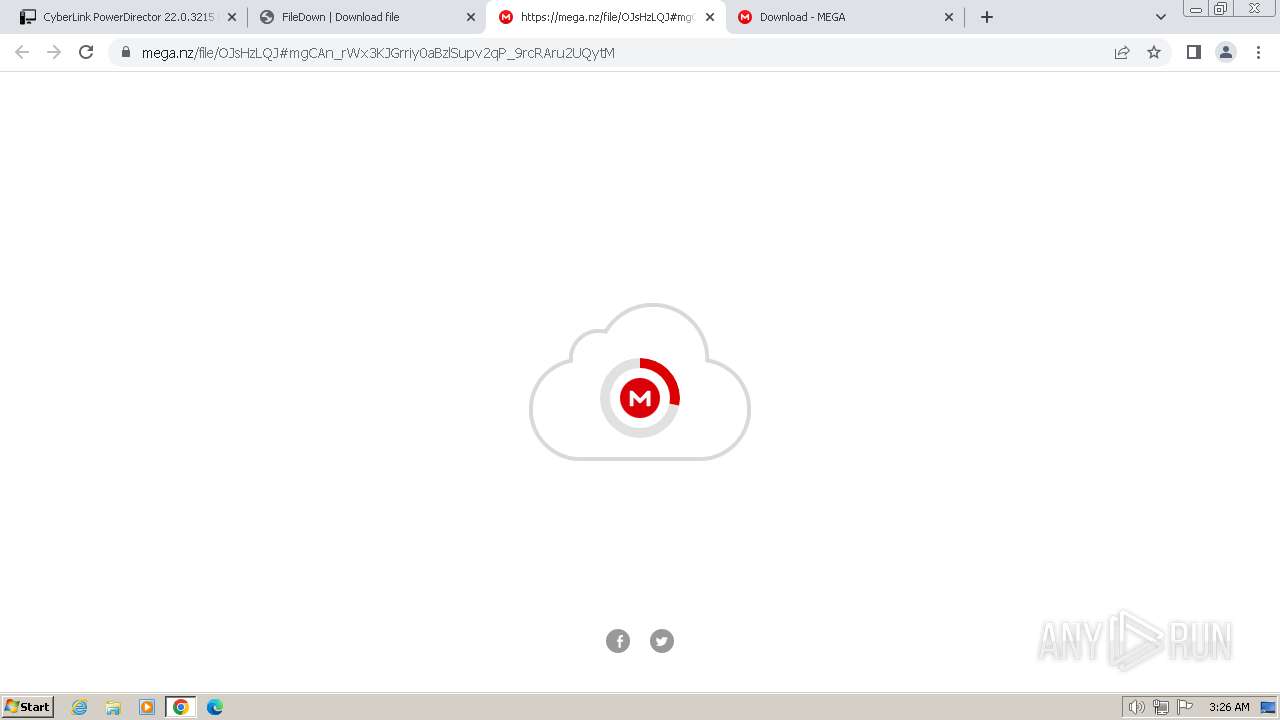
Task: Go back to the previous page
Action: pyautogui.click(x=22, y=52)
